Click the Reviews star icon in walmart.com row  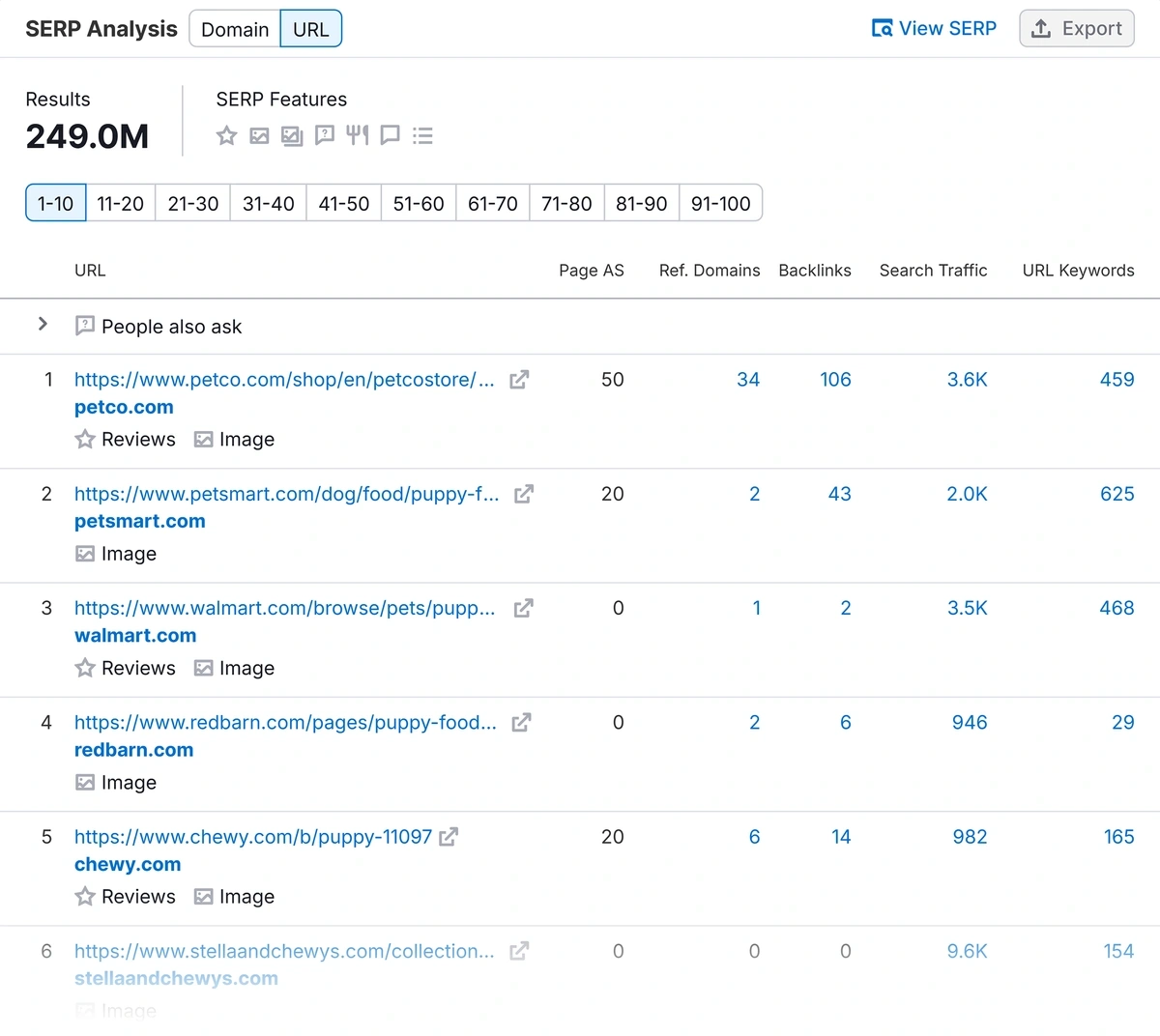[85, 668]
